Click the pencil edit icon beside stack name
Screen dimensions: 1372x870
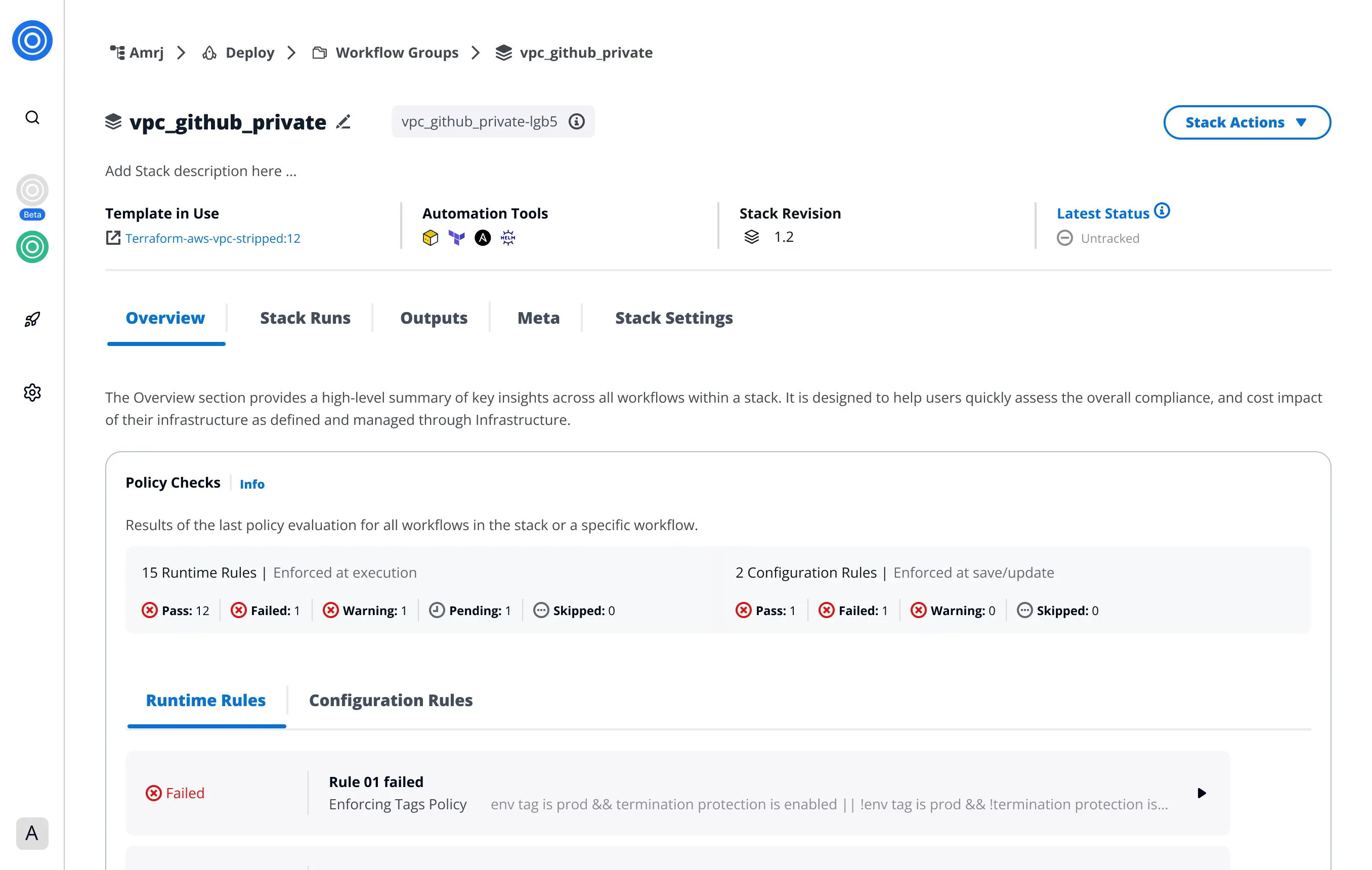point(343,122)
